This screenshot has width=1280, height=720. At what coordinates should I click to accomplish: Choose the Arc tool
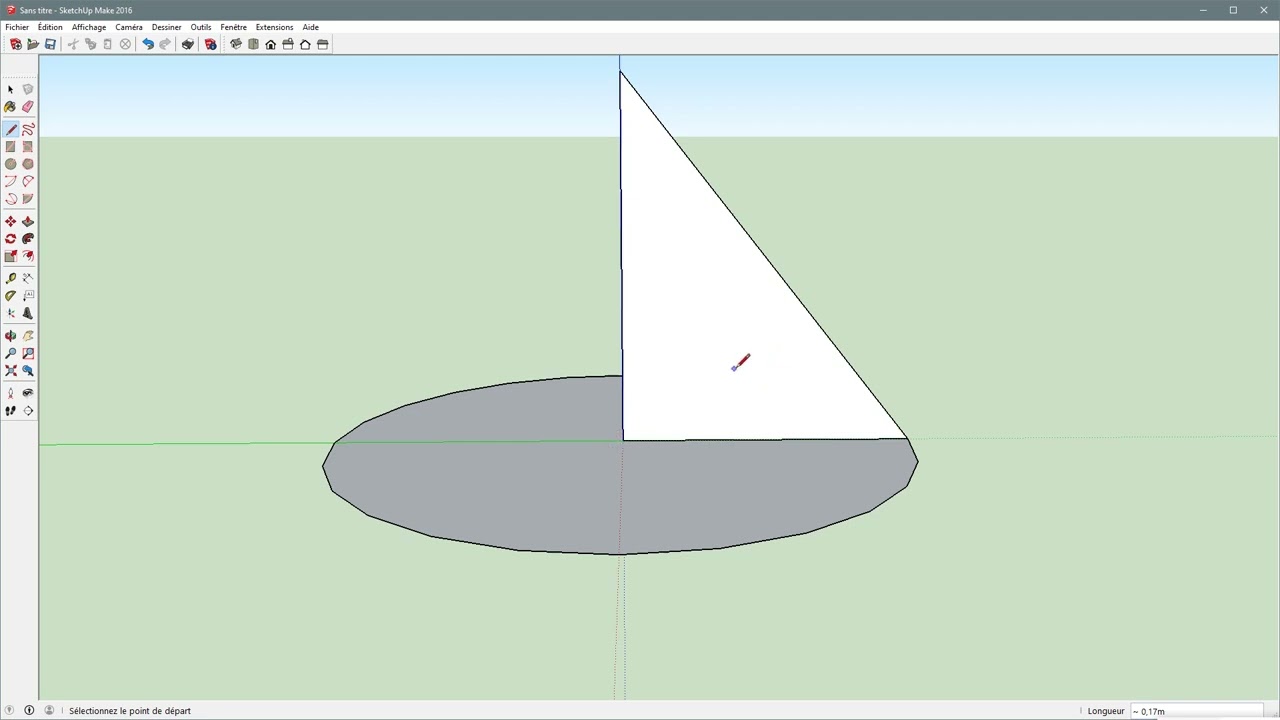[11, 181]
